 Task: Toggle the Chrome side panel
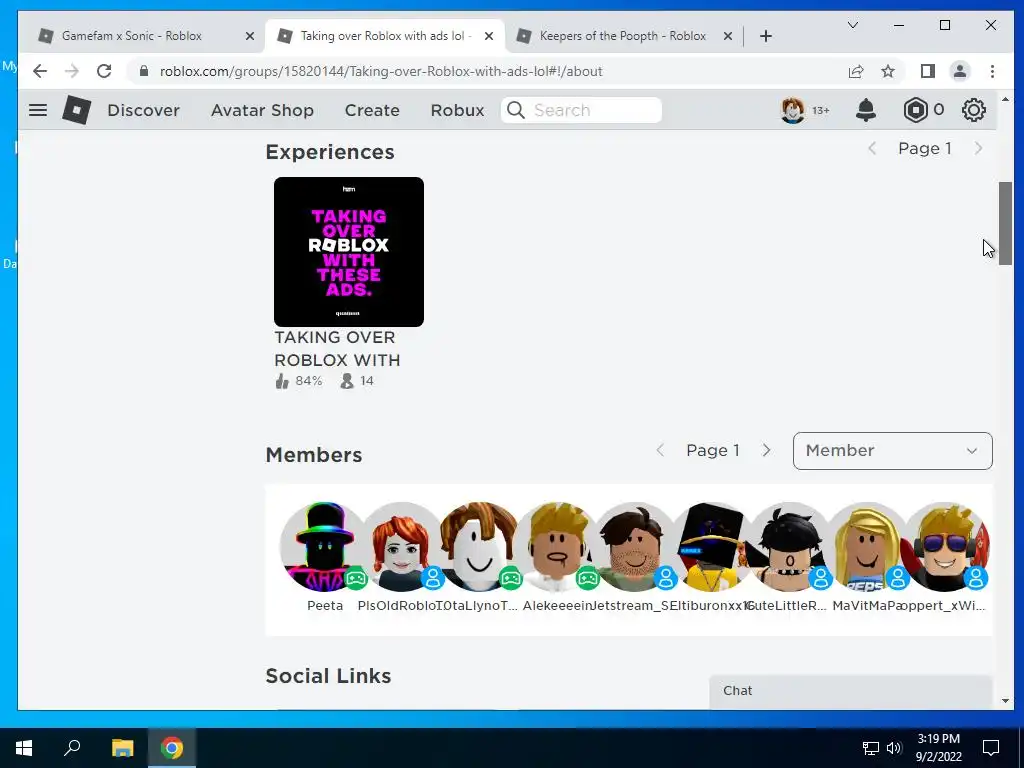click(927, 71)
